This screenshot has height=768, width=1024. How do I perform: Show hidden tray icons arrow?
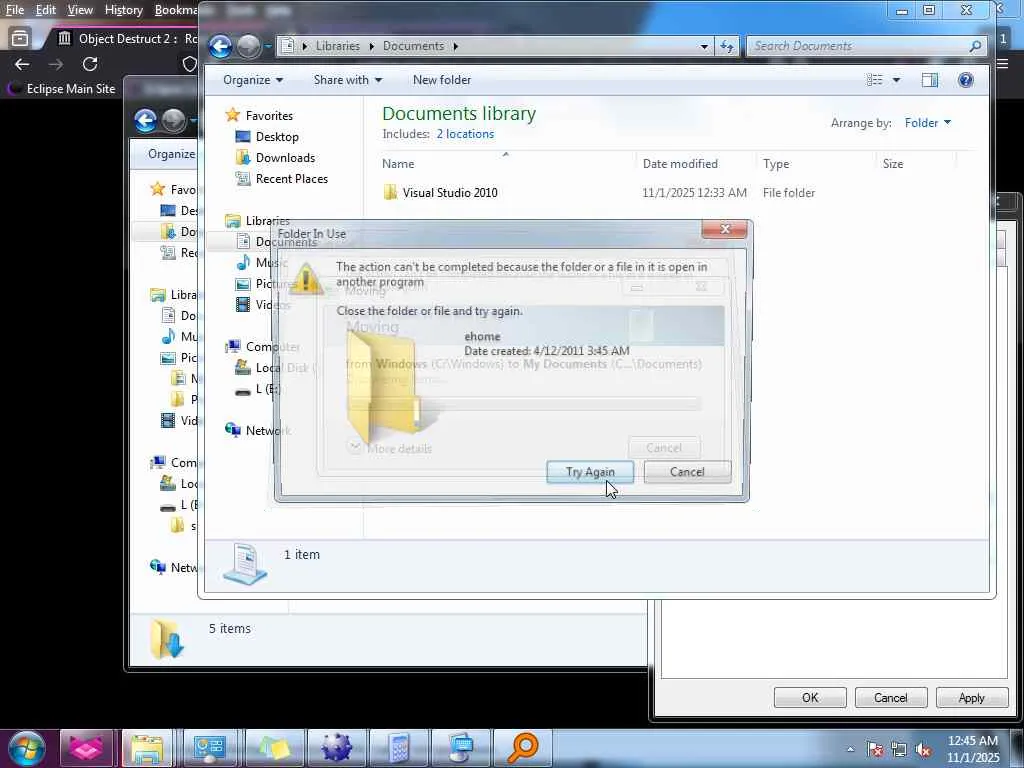pos(850,750)
